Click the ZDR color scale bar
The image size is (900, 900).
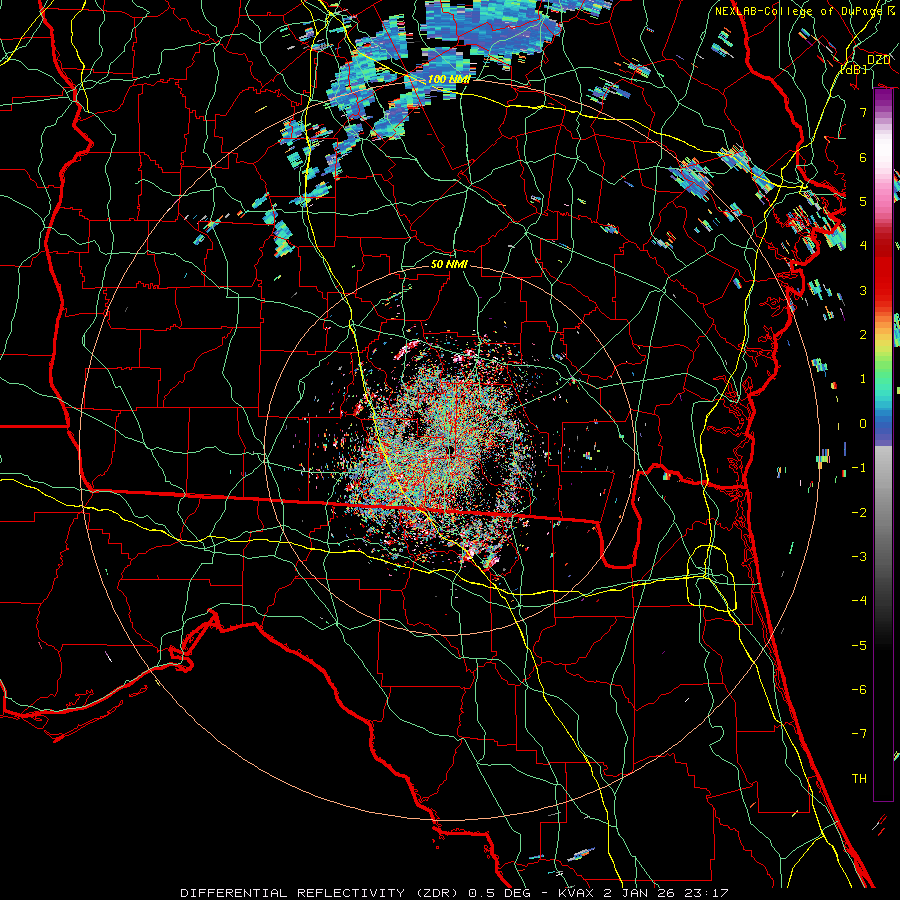tap(883, 445)
